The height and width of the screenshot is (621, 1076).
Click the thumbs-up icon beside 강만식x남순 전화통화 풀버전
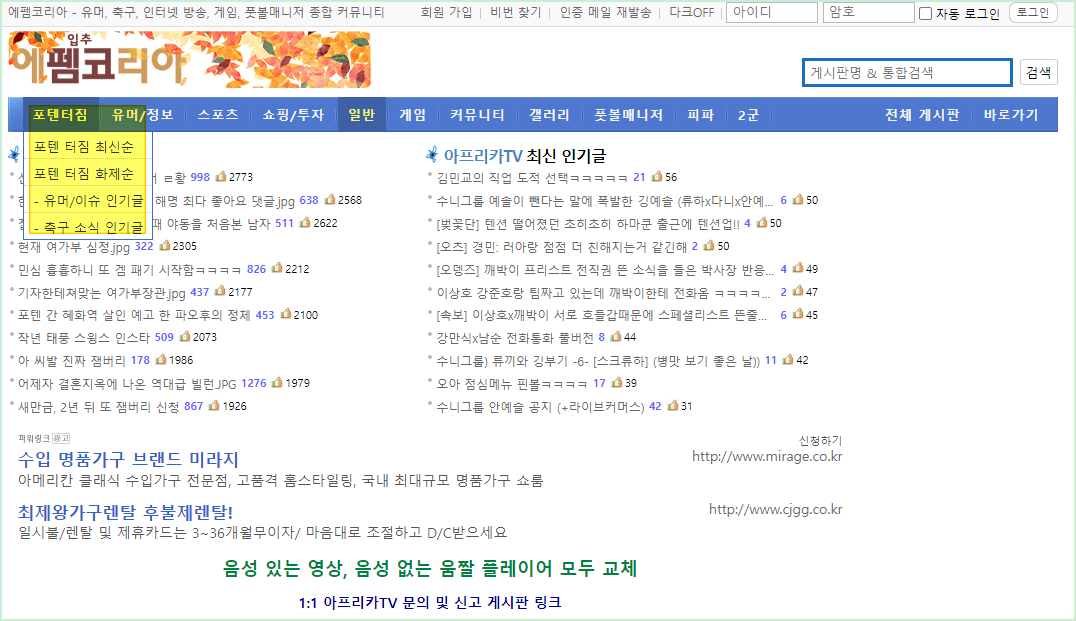(x=617, y=337)
